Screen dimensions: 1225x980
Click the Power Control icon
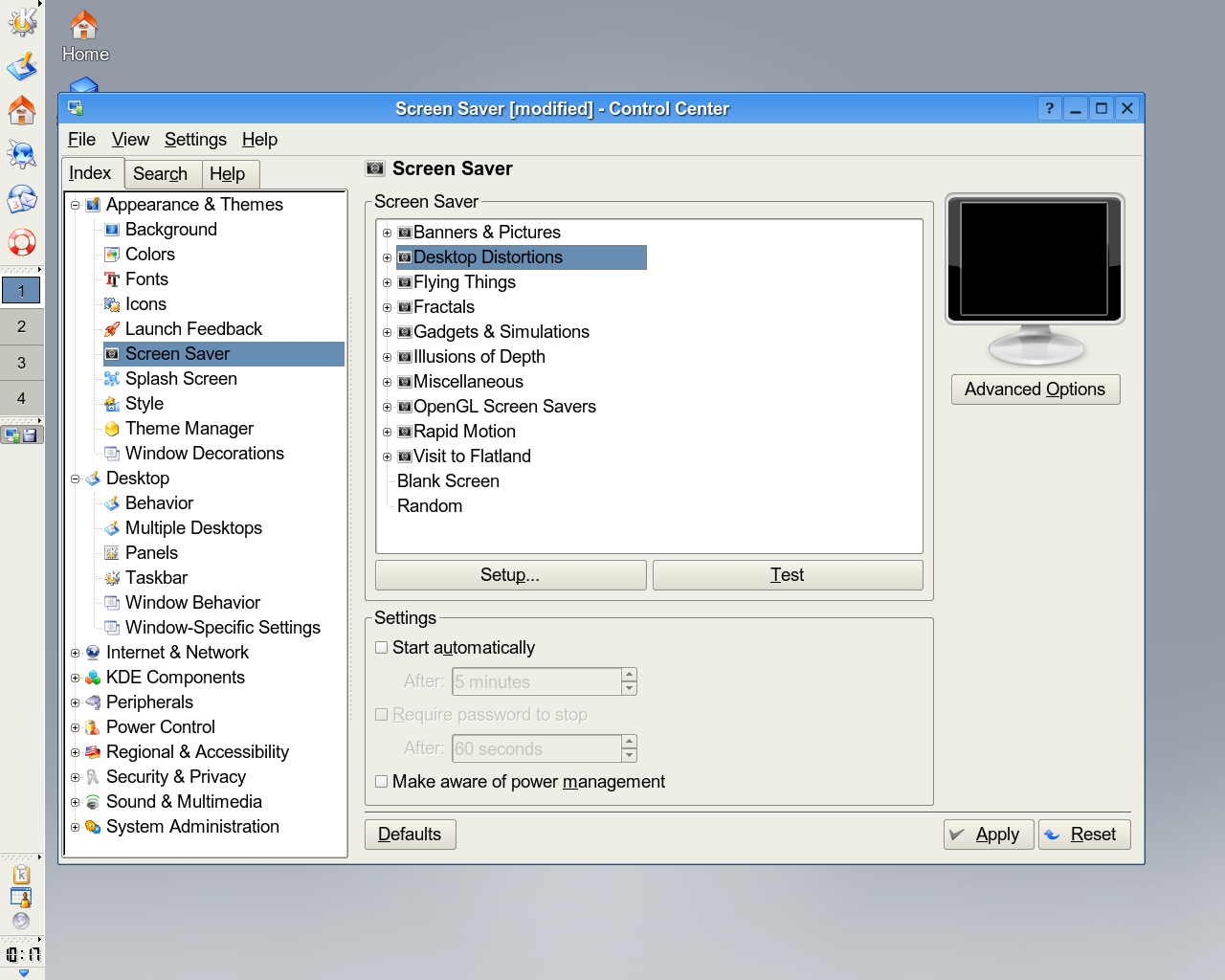coord(93,727)
